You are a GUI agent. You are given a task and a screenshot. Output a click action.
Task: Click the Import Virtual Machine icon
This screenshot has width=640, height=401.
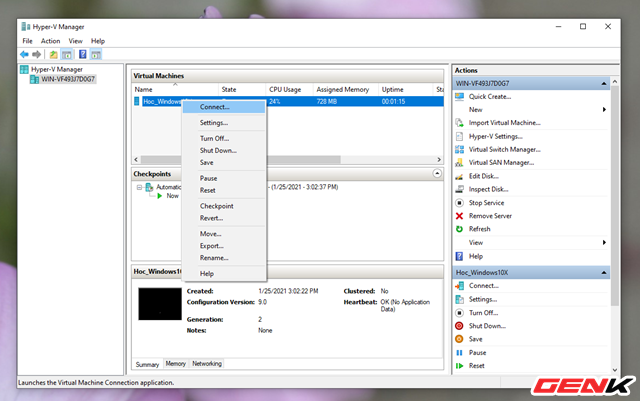460,123
